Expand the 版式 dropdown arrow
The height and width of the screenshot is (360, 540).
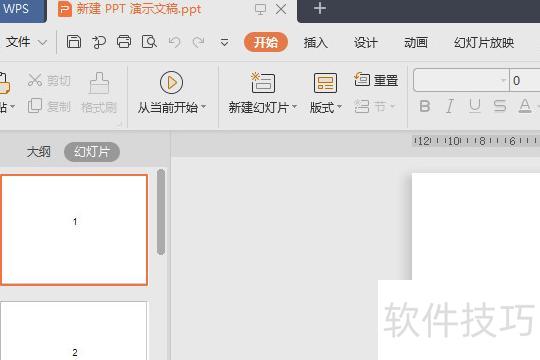pyautogui.click(x=339, y=107)
